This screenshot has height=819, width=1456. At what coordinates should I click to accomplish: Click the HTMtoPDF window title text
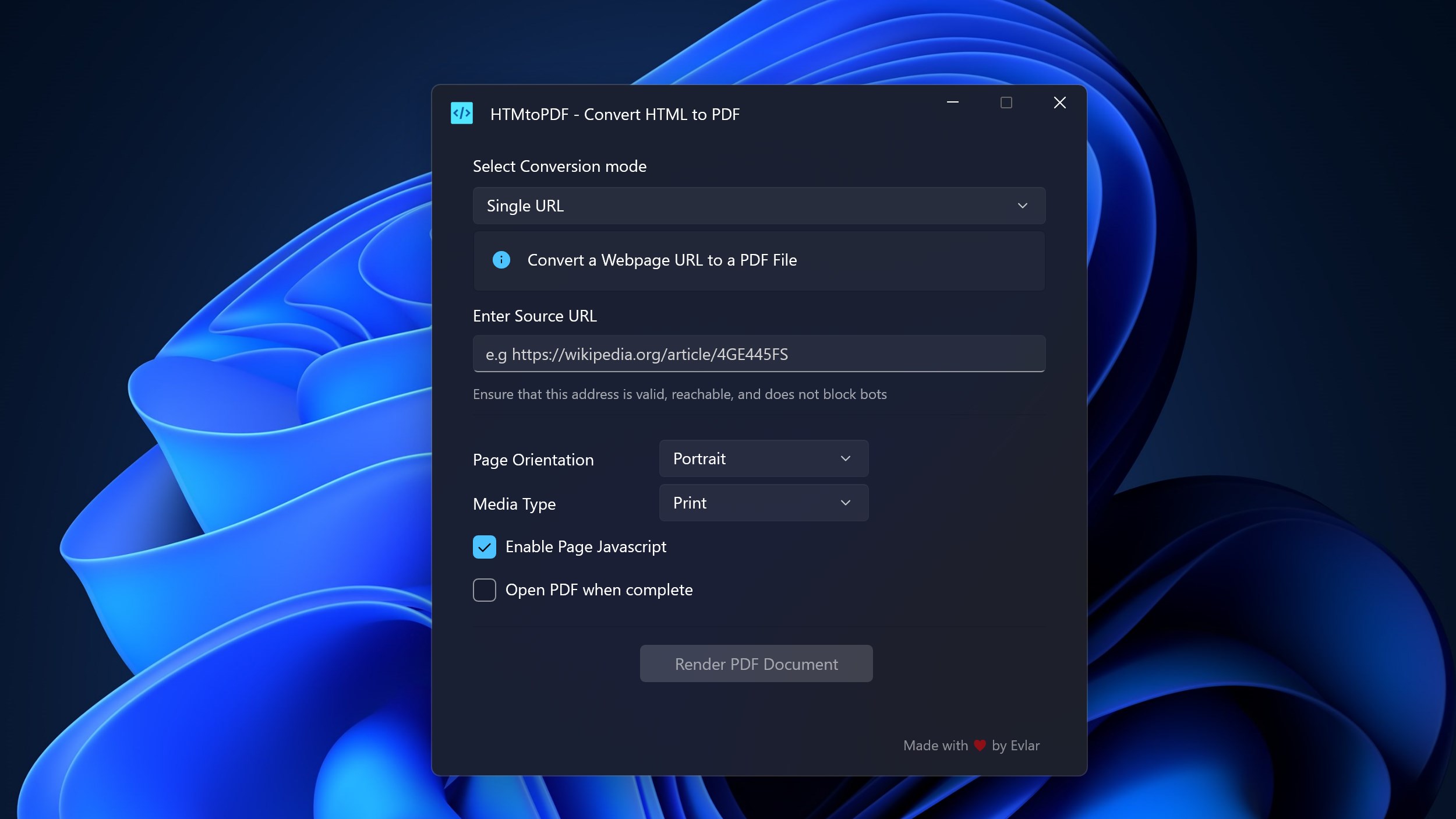tap(614, 114)
